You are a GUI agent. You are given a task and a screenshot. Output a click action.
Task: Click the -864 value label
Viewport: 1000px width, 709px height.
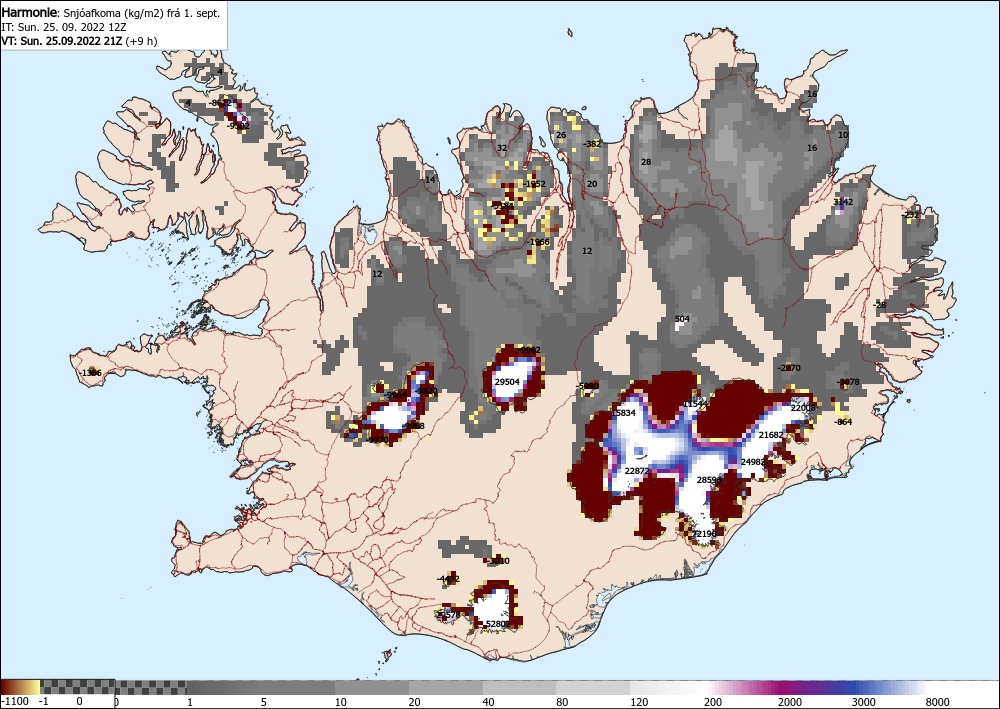pos(843,421)
